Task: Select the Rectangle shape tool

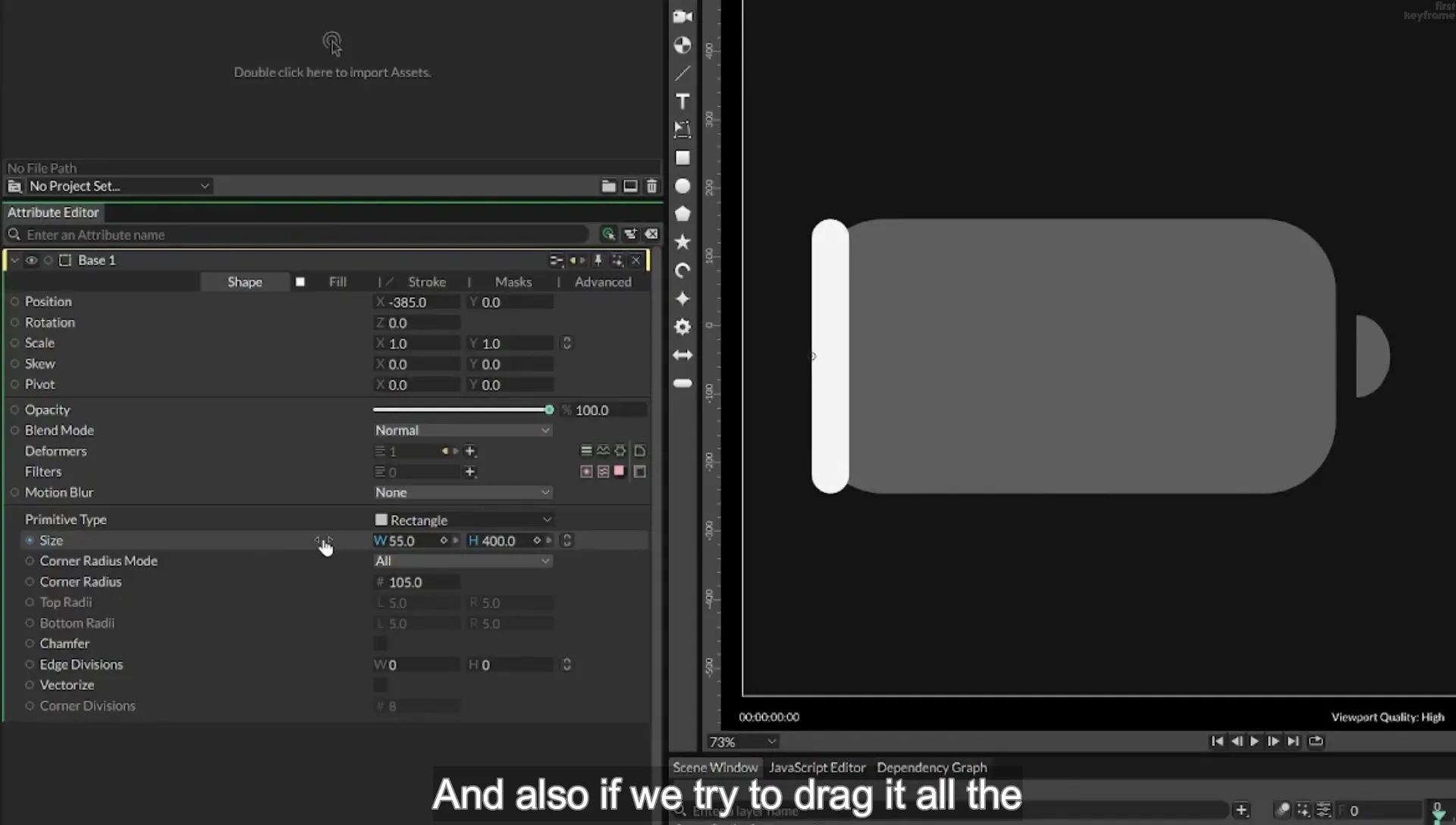Action: pos(682,158)
